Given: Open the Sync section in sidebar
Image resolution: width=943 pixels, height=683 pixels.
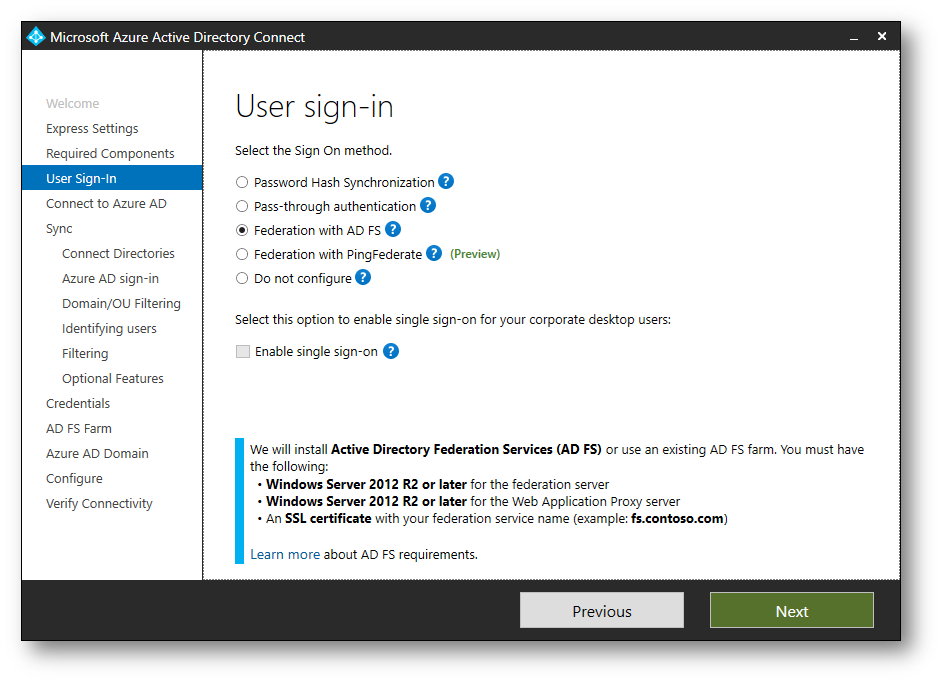Looking at the screenshot, I should click(59, 229).
